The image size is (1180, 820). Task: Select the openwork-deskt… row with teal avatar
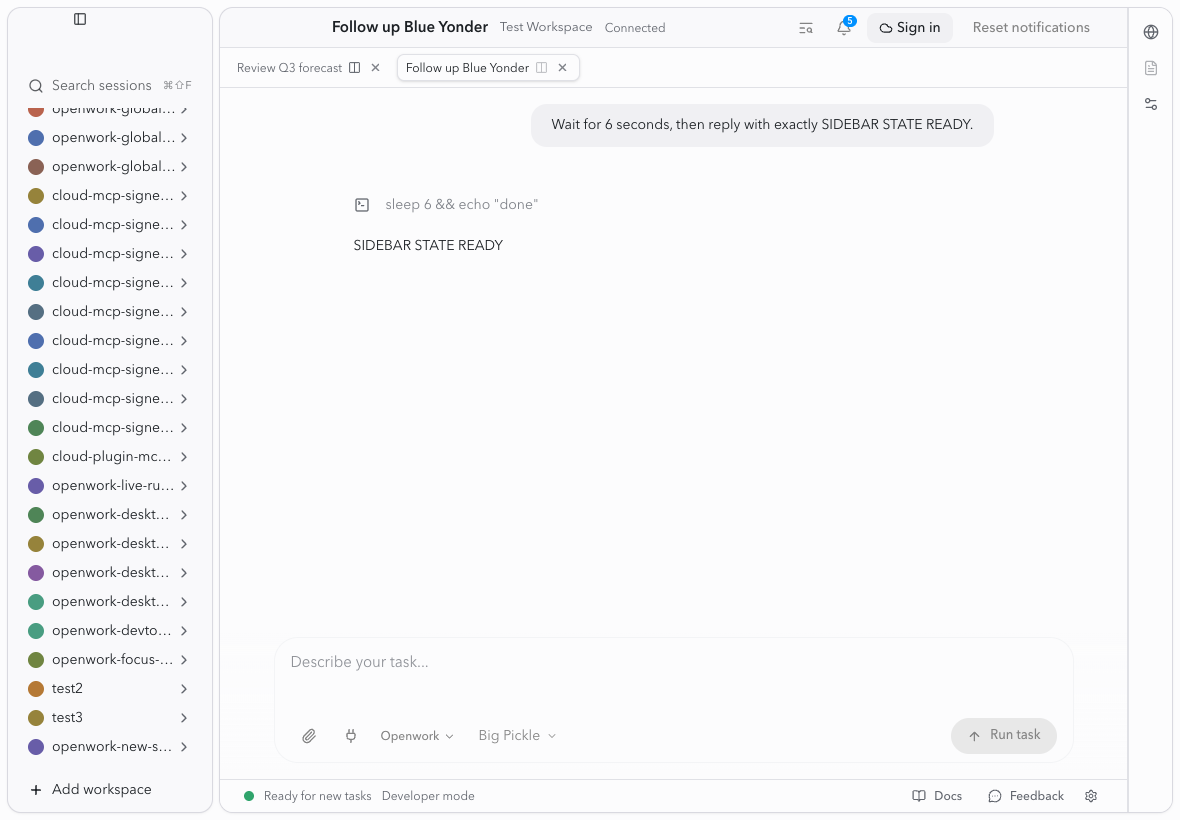(x=108, y=602)
